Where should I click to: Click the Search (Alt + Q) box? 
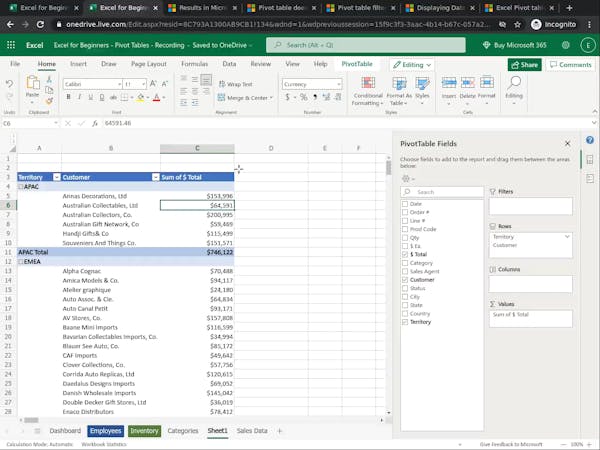click(x=366, y=45)
